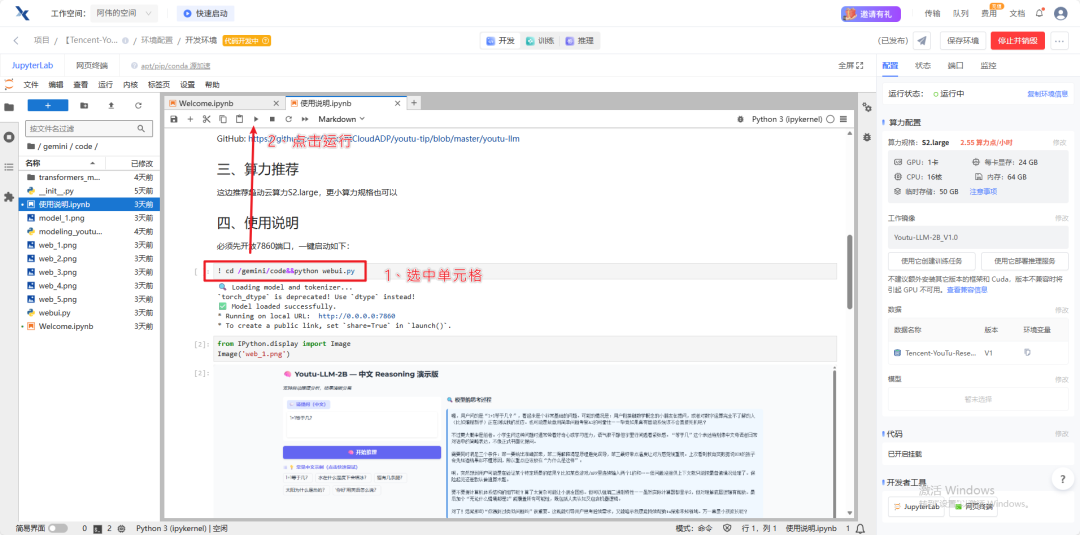Image resolution: width=1080 pixels, height=535 pixels.
Task: Click the http://0.0.0.0:7860 local URL link
Action: pyautogui.click(x=357, y=316)
